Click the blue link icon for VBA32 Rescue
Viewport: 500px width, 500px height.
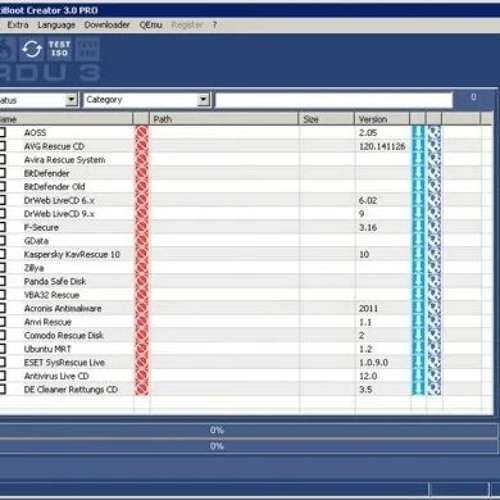[434, 295]
